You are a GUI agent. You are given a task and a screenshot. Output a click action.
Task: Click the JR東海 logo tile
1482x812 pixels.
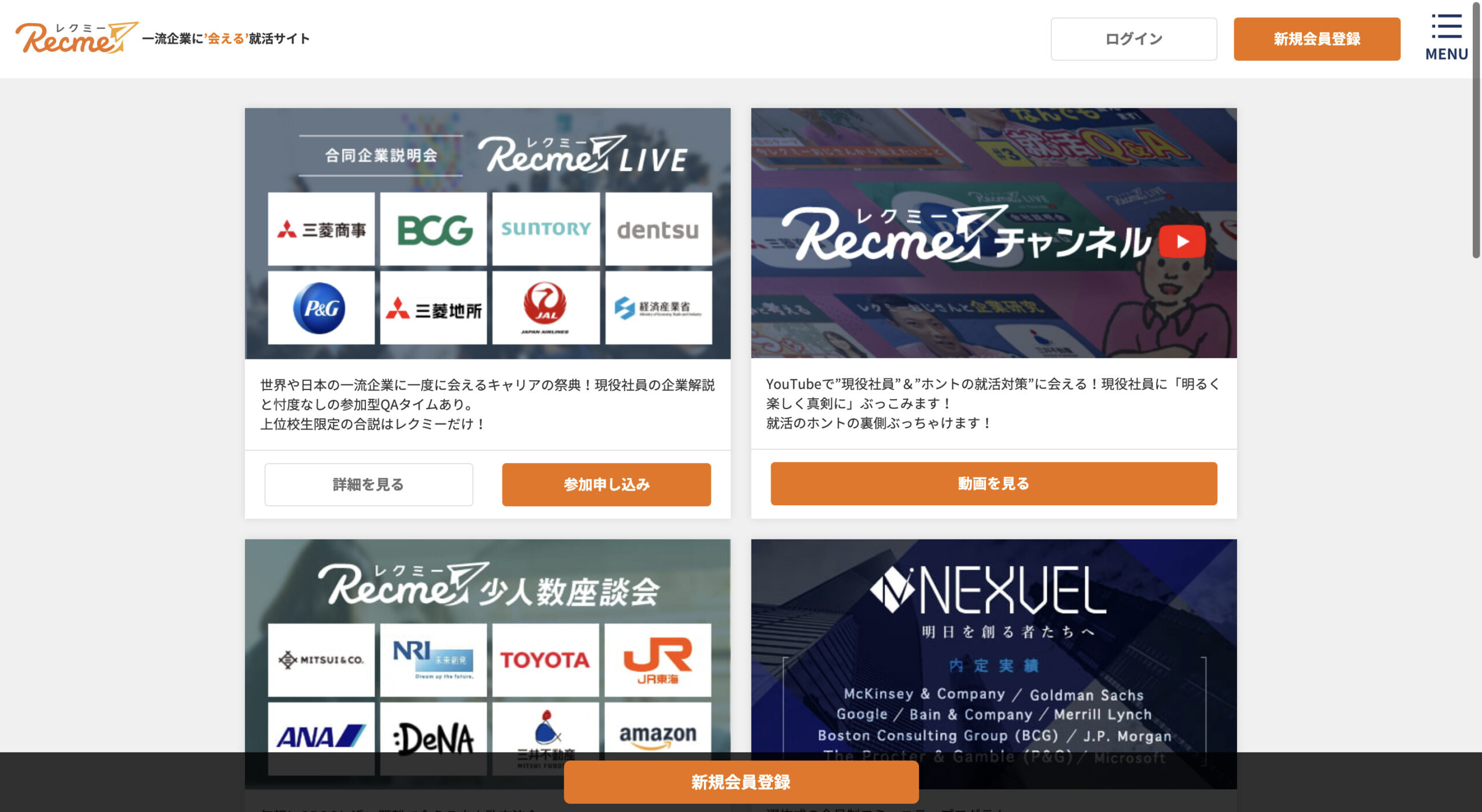[658, 660]
